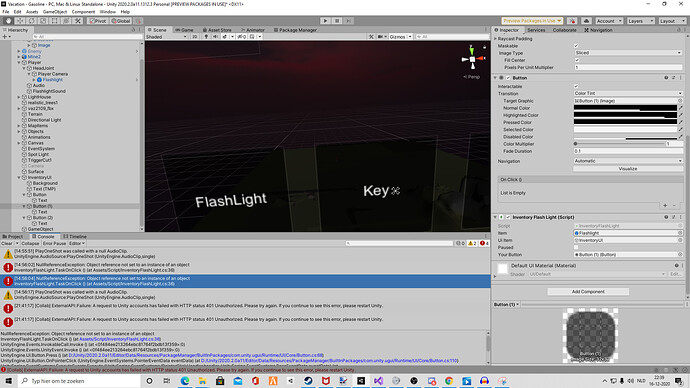Toggle the Interactable checkbox
Viewport: 690px width, 388px height.
pyautogui.click(x=576, y=86)
